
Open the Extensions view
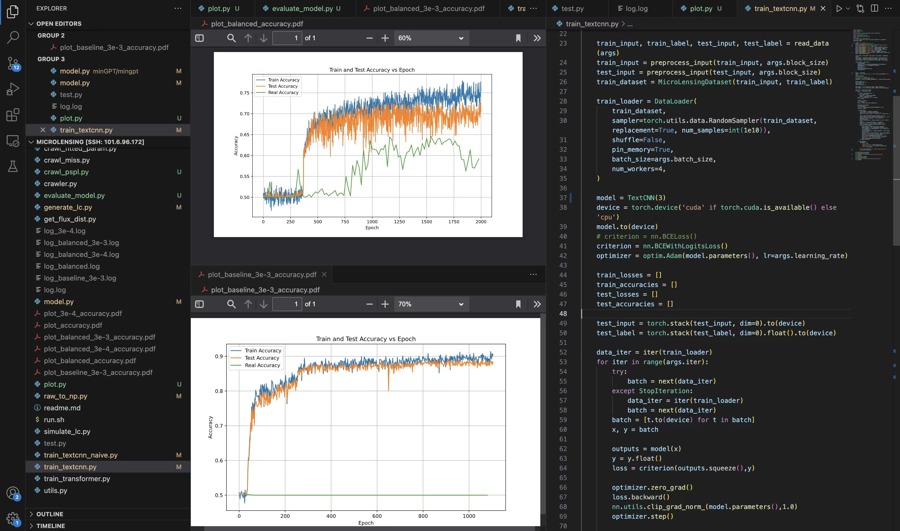point(13,115)
